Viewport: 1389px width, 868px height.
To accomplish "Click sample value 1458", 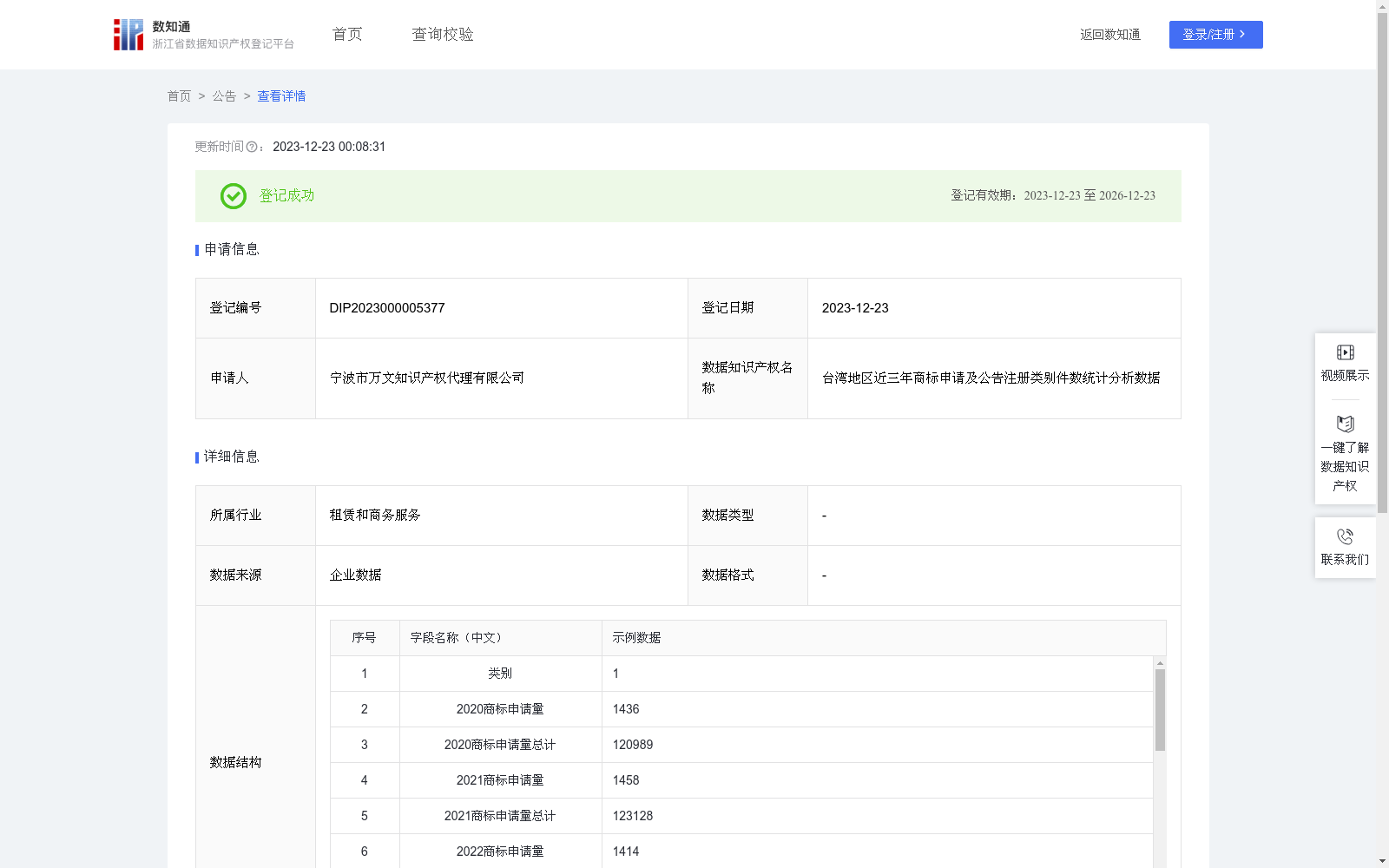I will point(626,780).
